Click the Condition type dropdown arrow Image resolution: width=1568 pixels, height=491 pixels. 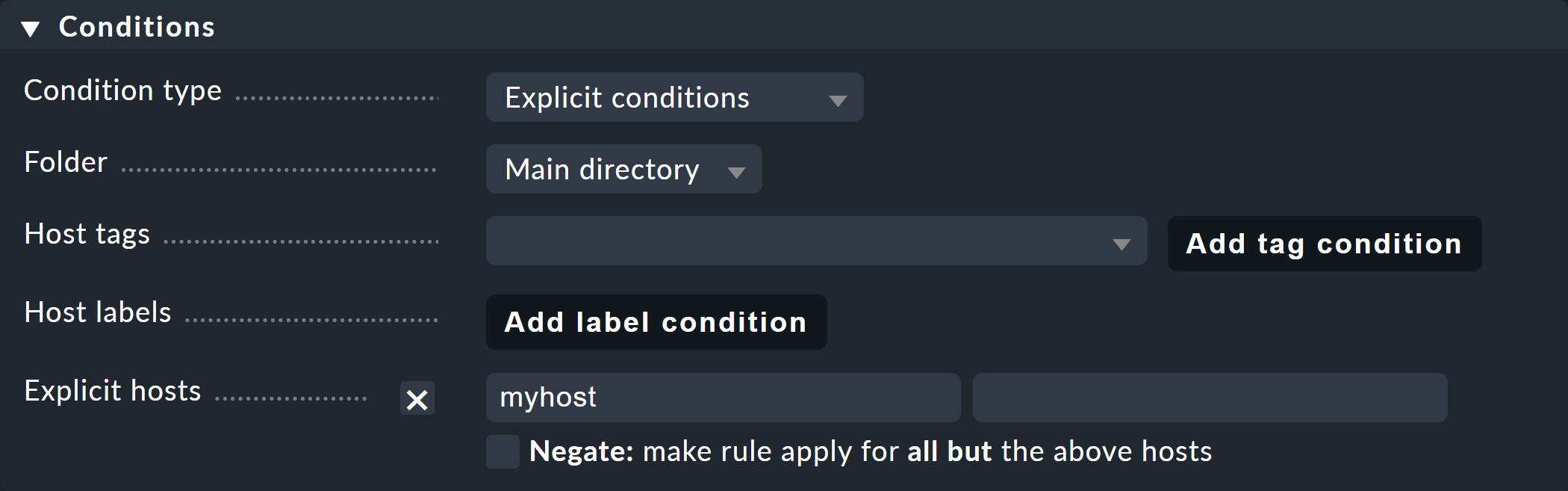838,98
